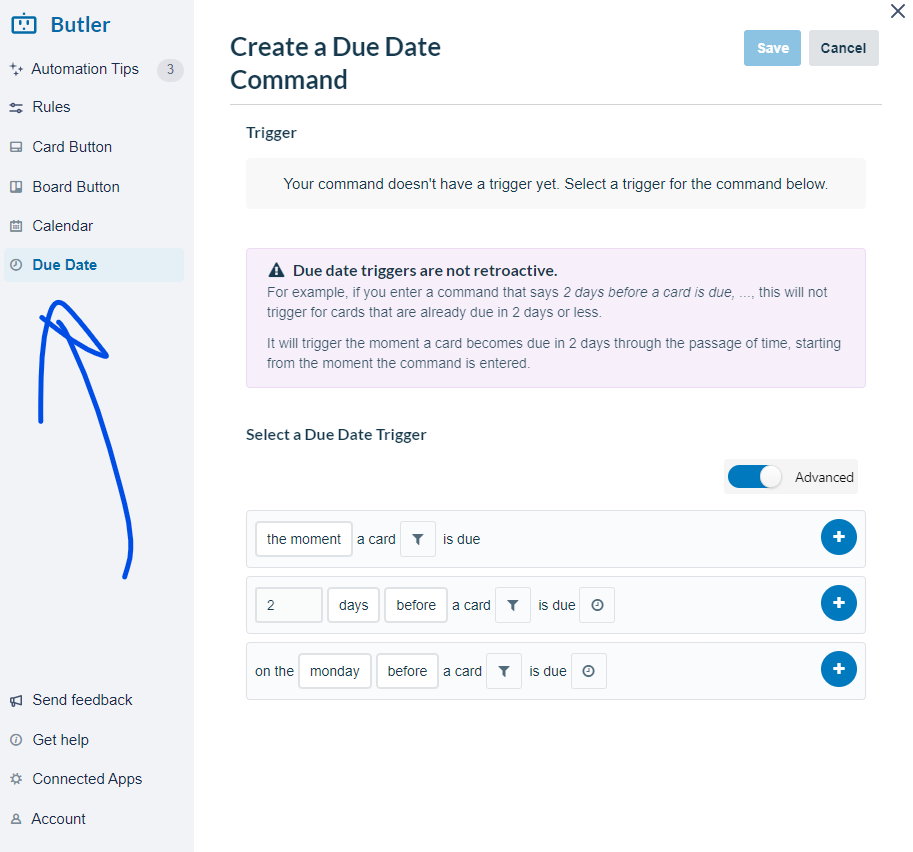The width and height of the screenshot is (913, 852).
Task: Click the Due Date clock icon in sidebar
Action: pos(16,265)
